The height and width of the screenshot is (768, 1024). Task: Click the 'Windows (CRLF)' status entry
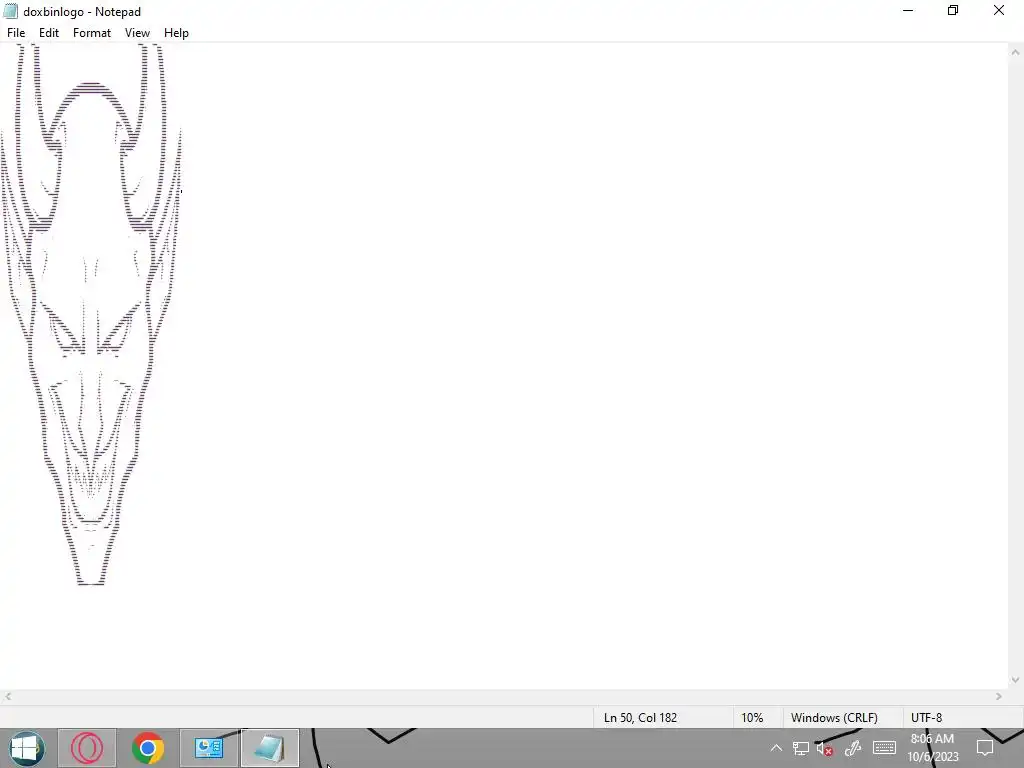pyautogui.click(x=834, y=718)
